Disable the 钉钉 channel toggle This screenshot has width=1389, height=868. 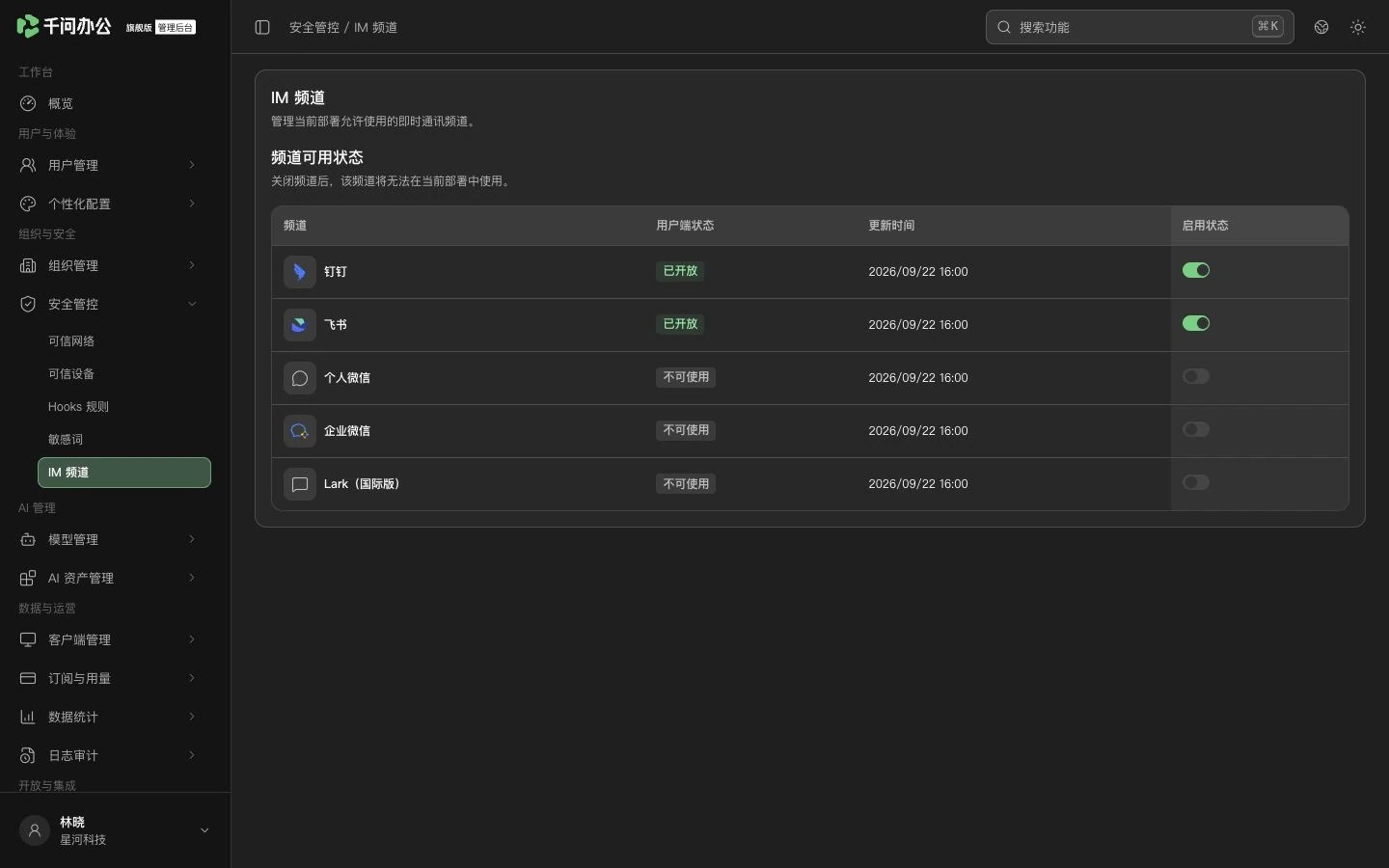1196,270
